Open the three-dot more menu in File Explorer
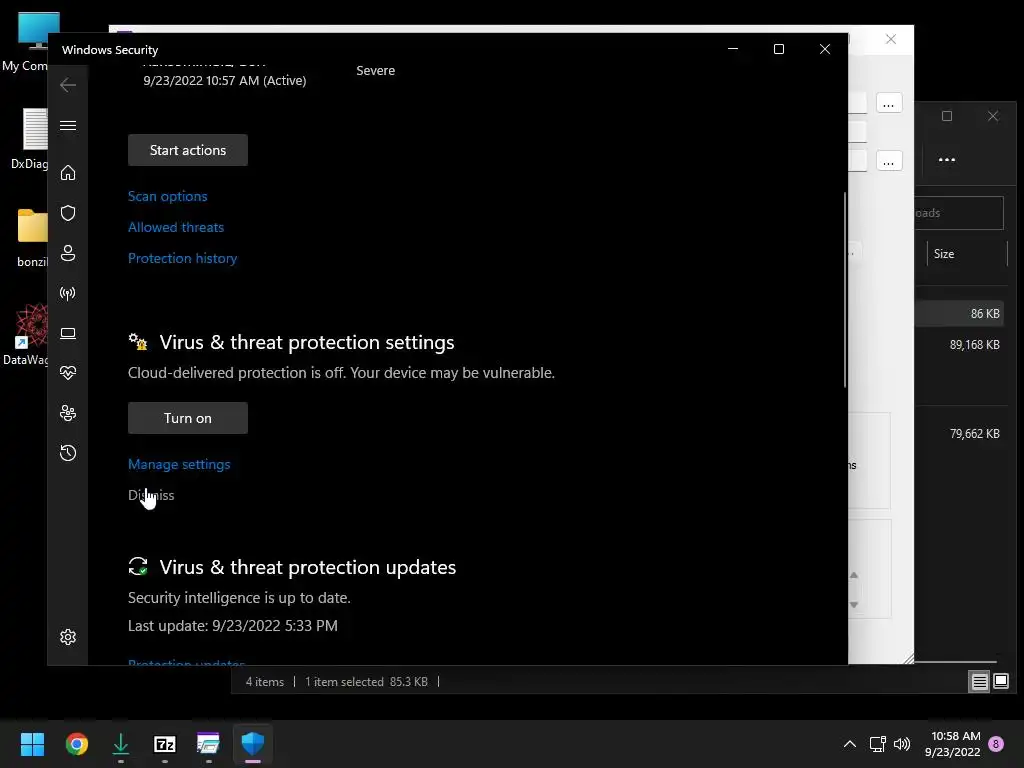 [947, 159]
